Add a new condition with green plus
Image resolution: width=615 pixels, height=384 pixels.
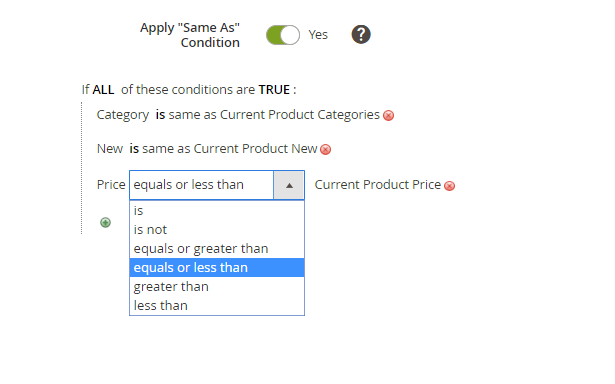pos(105,222)
